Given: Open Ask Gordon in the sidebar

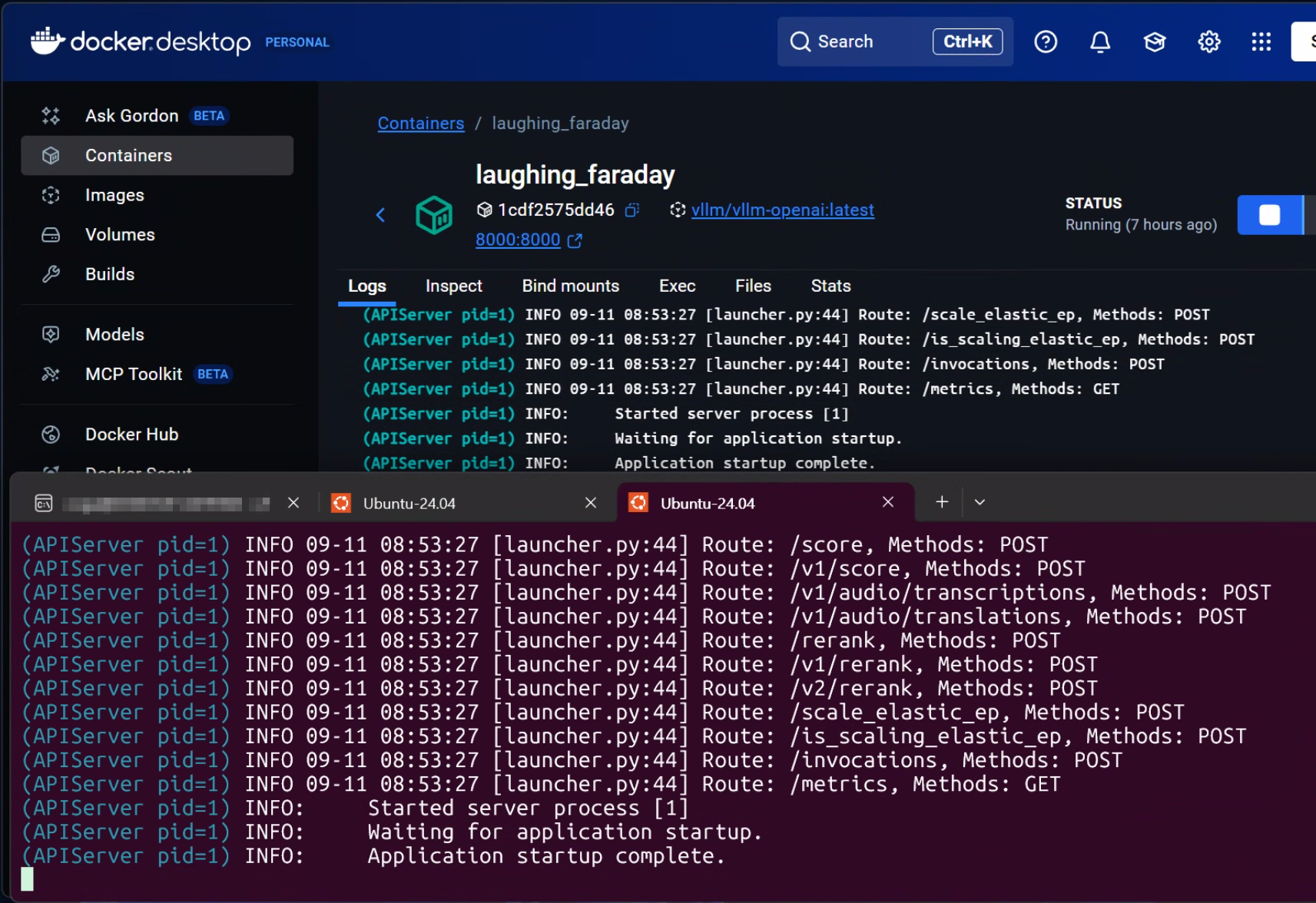Looking at the screenshot, I should click(x=157, y=116).
